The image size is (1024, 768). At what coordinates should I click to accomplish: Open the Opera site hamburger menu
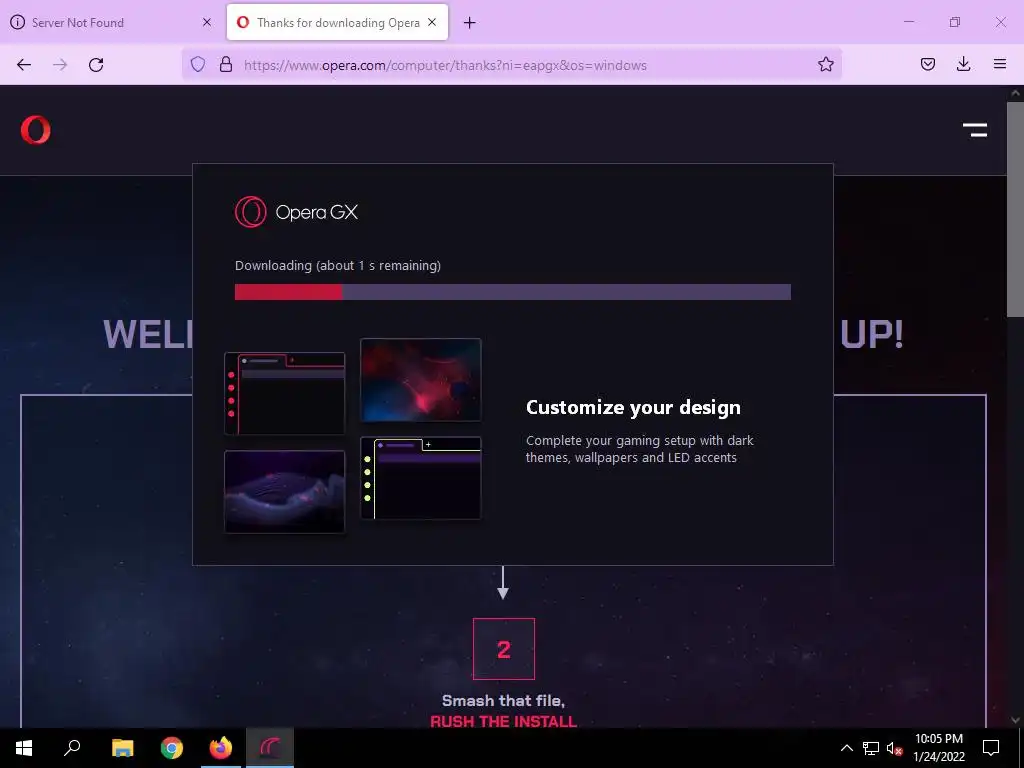point(975,130)
